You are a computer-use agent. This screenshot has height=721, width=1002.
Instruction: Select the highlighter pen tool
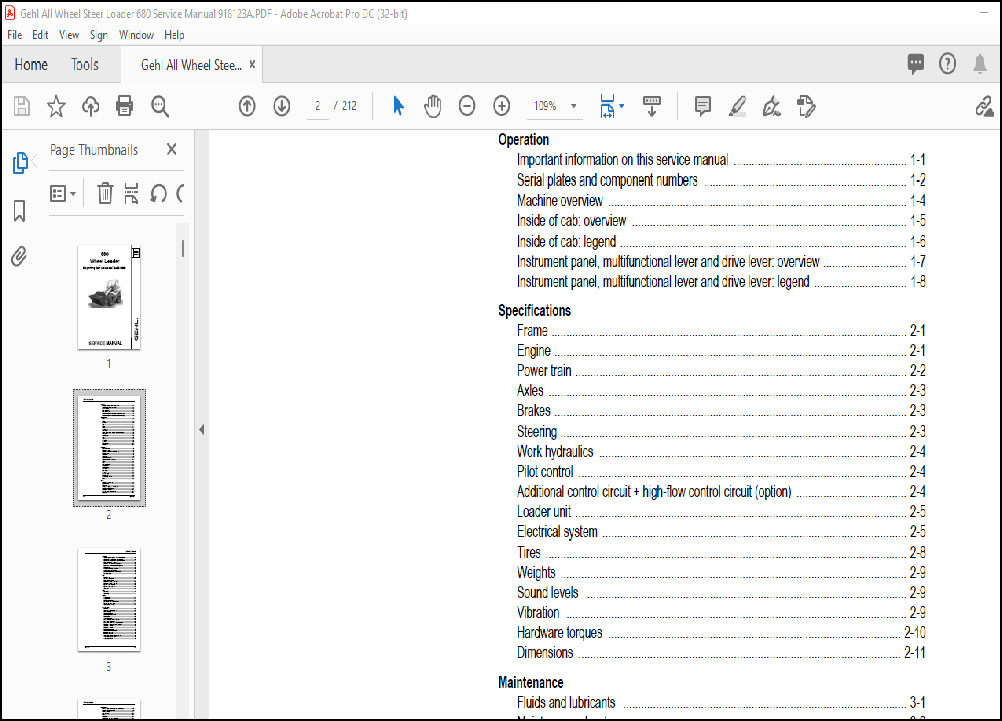click(x=737, y=106)
